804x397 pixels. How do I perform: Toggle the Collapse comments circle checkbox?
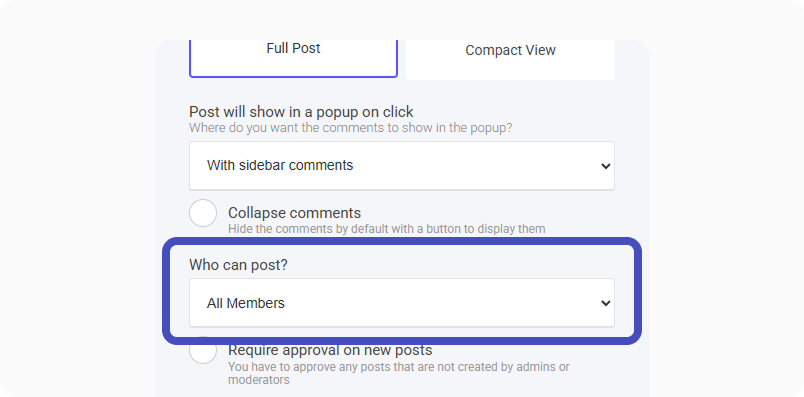pos(203,213)
